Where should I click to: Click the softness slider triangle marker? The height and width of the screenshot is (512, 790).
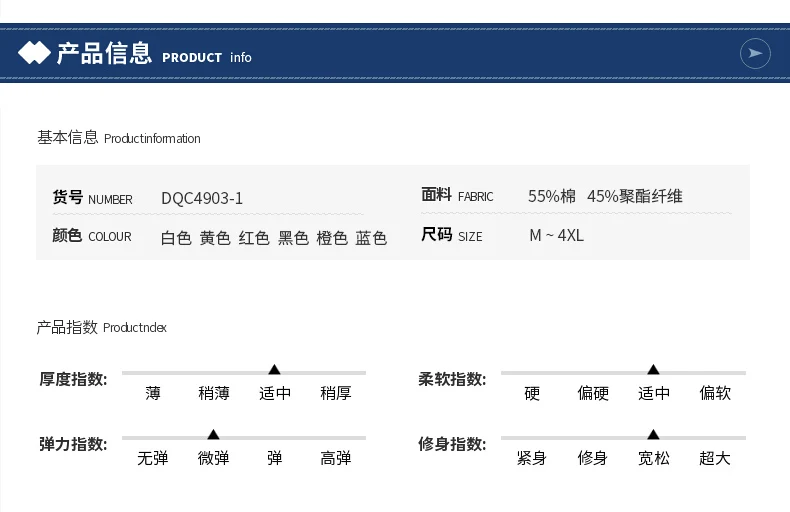coord(653,369)
